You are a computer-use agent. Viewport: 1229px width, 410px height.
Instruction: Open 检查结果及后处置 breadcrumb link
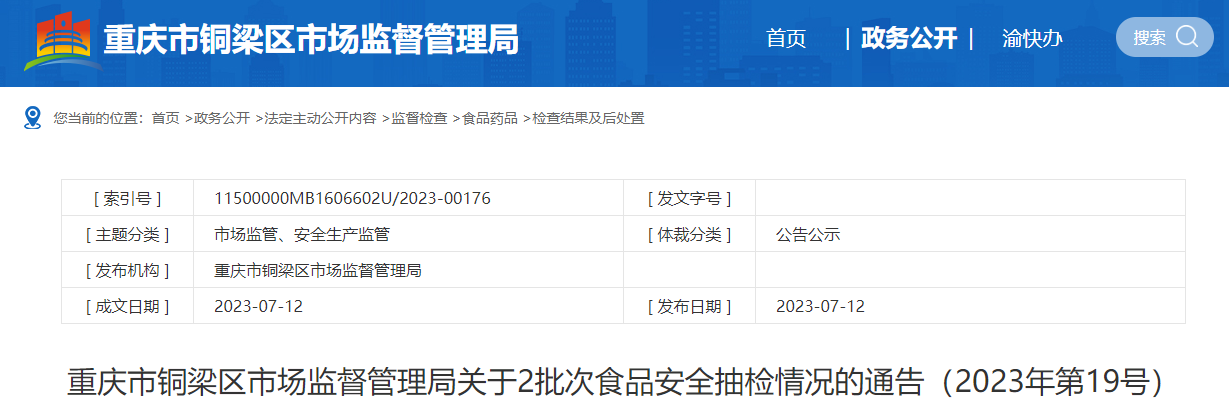coord(588,118)
